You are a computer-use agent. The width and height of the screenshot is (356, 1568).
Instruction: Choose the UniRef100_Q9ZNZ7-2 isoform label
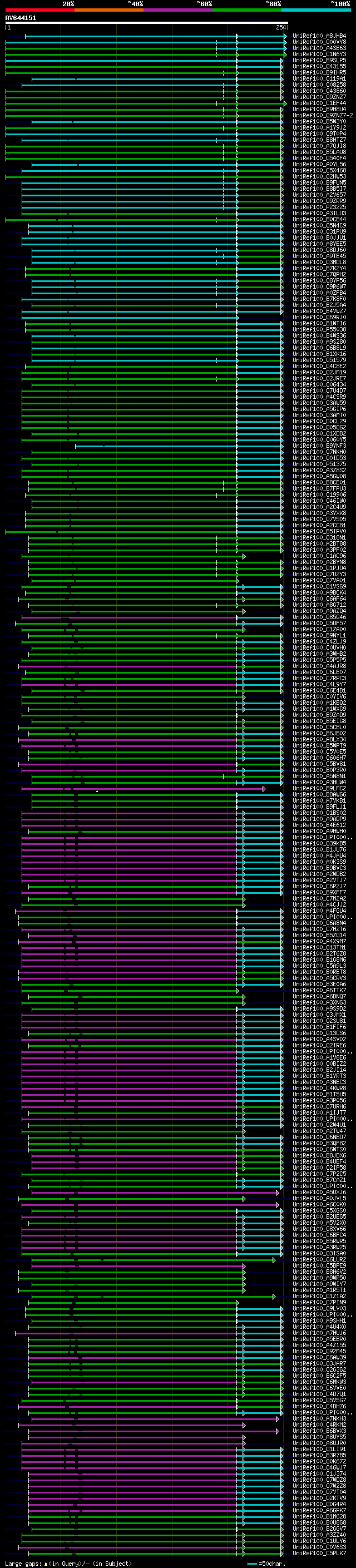[x=323, y=116]
